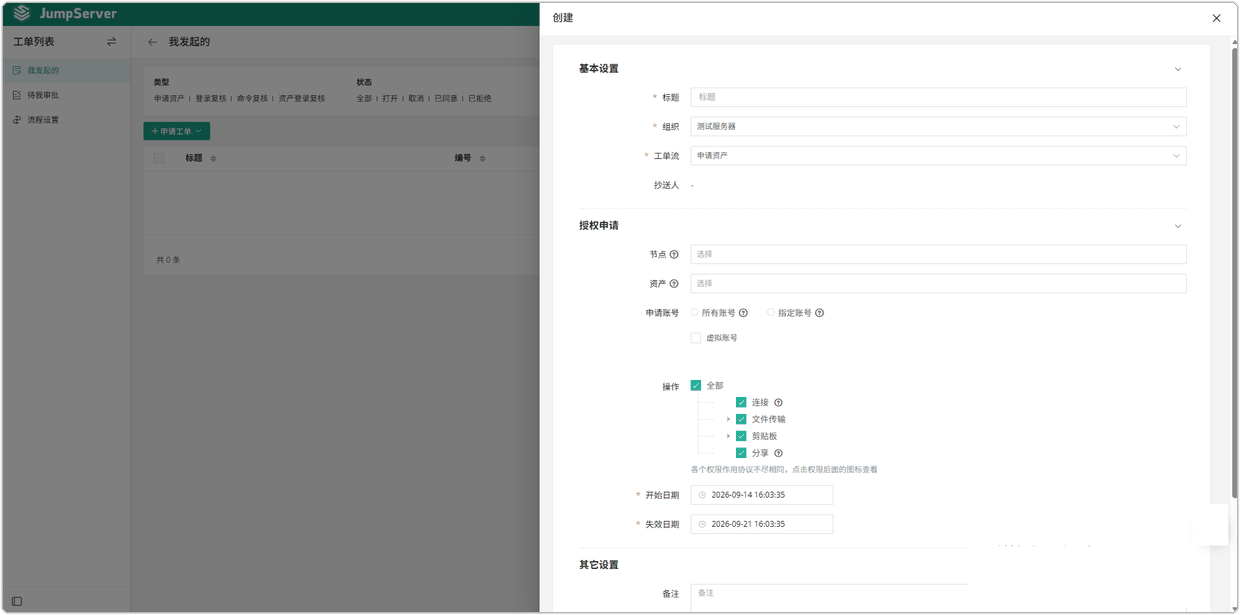Filter type by 登录复核
Image resolution: width=1240 pixels, height=615 pixels.
click(211, 99)
